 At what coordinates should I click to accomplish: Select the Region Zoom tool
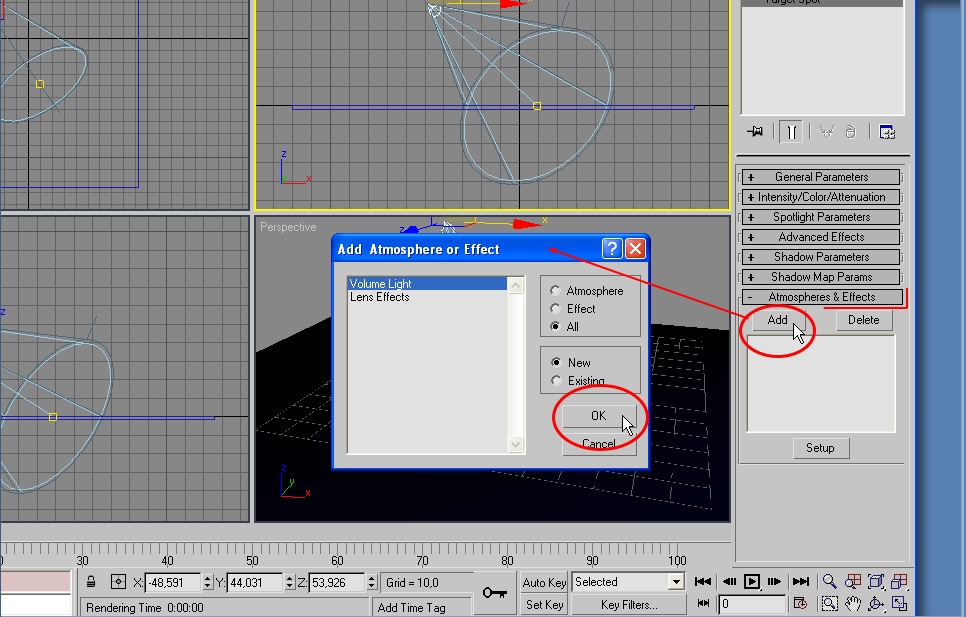click(830, 603)
